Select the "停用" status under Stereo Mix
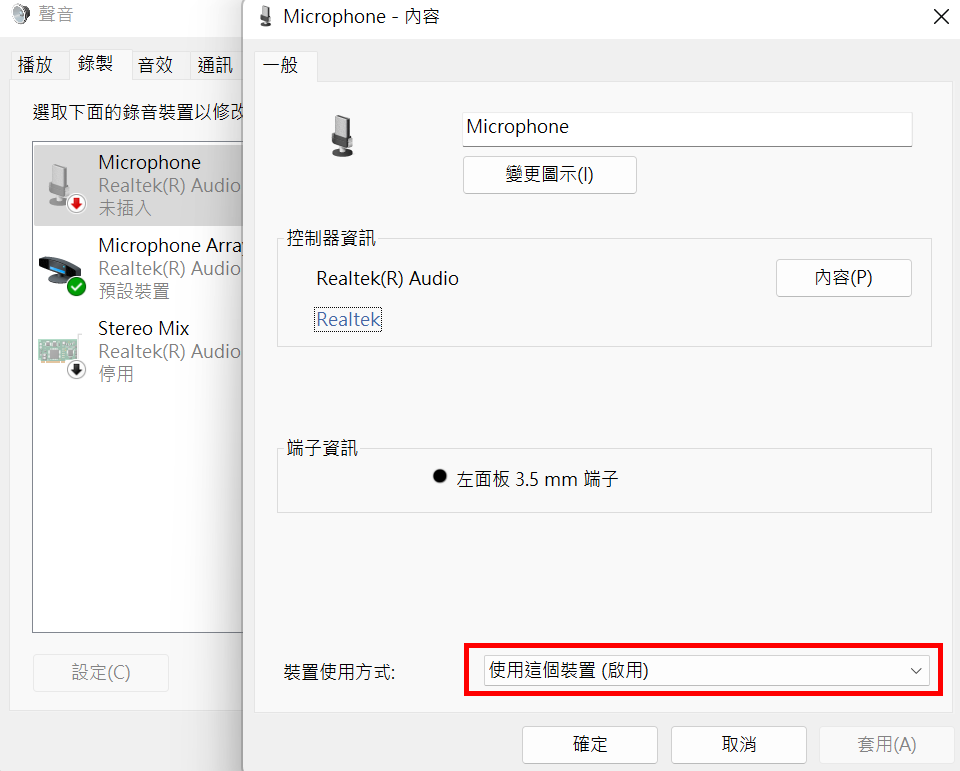This screenshot has width=960, height=771. tap(116, 374)
